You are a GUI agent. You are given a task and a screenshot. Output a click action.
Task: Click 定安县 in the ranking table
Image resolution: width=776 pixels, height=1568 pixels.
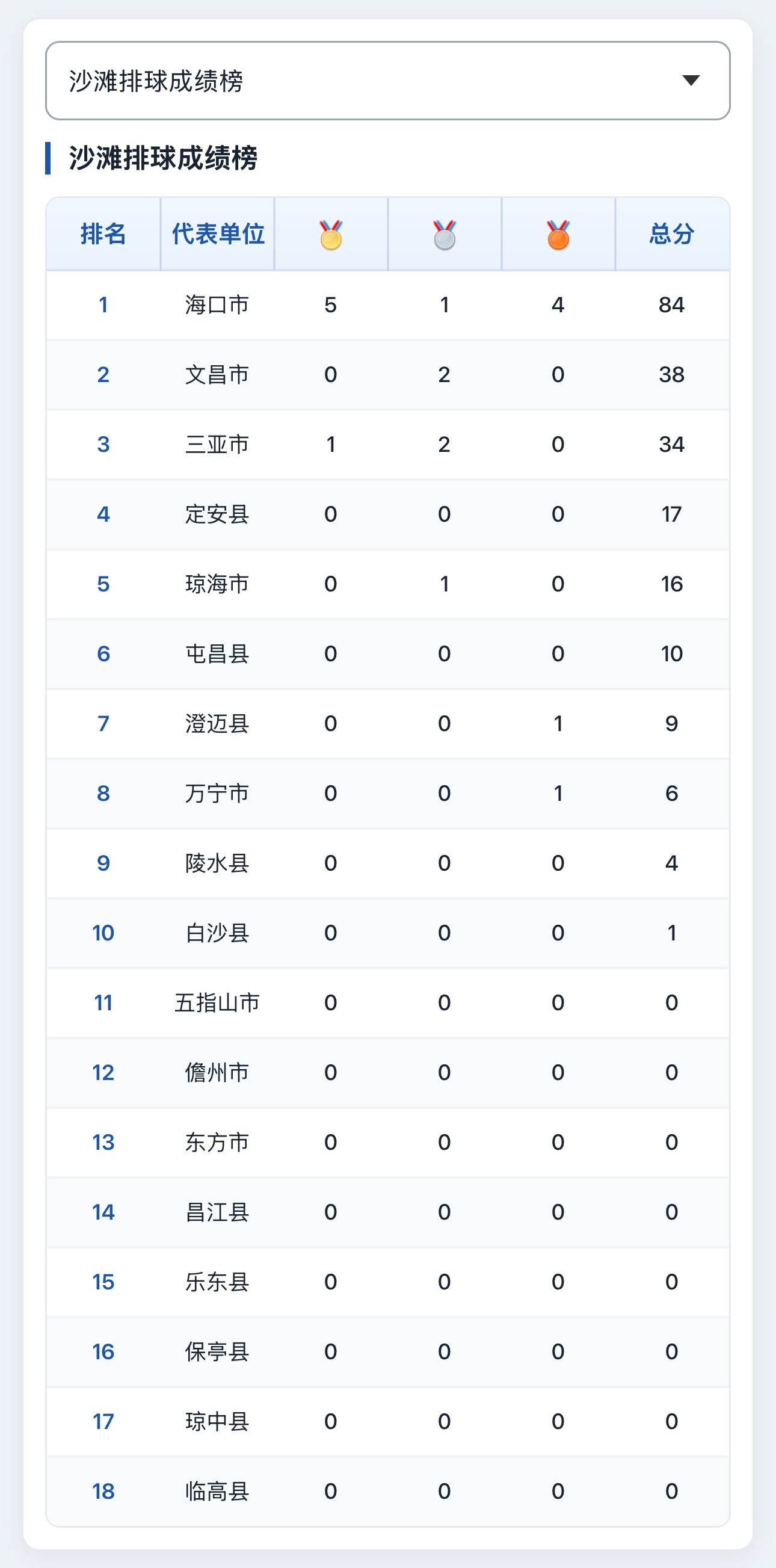point(217,514)
